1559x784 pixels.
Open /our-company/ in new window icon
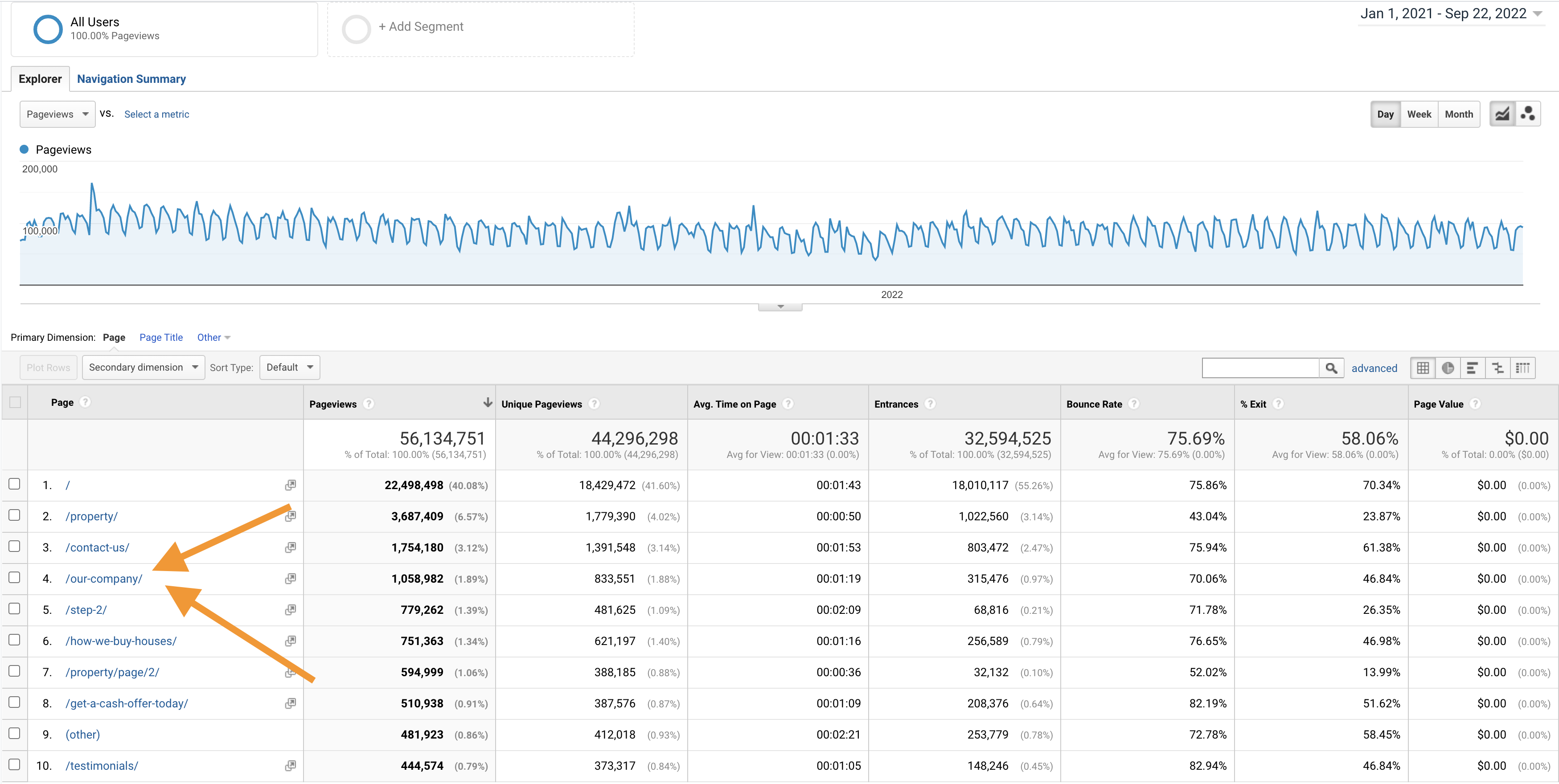pos(291,579)
